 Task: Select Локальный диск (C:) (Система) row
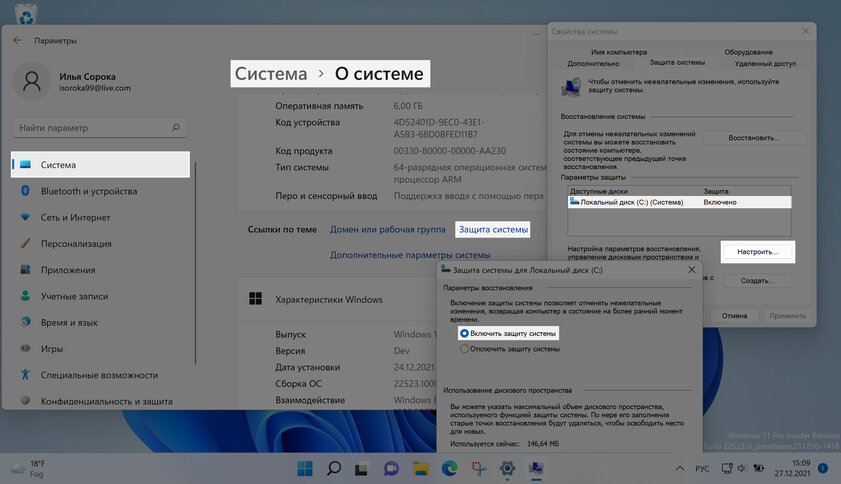(679, 202)
